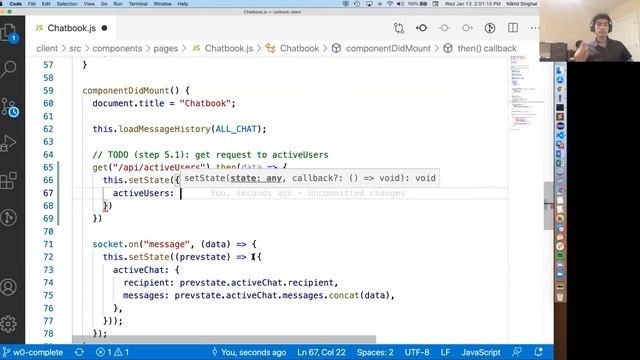Toggle file blame annotations icon
This screenshot has width=640, height=360.
point(490,28)
